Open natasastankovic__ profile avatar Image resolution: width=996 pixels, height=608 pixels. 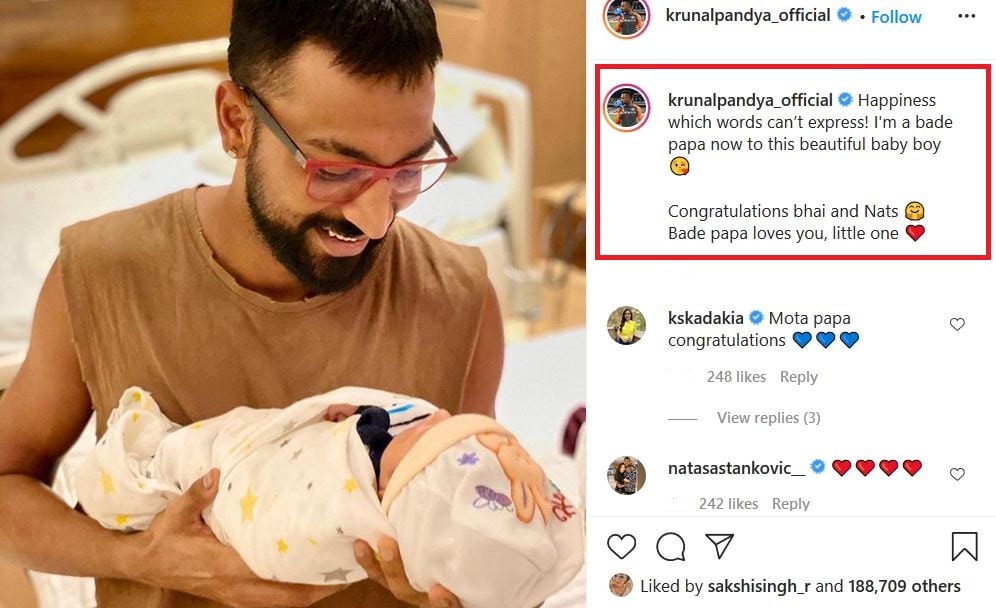pyautogui.click(x=626, y=475)
